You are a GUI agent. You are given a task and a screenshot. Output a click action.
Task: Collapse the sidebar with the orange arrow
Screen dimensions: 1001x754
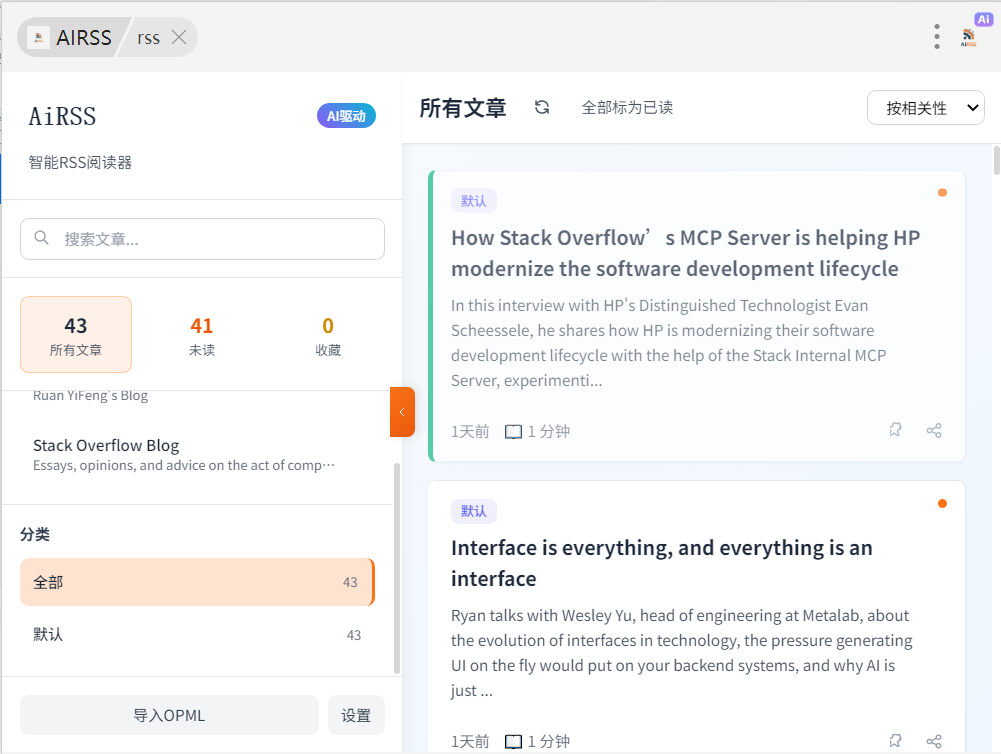[x=402, y=412]
